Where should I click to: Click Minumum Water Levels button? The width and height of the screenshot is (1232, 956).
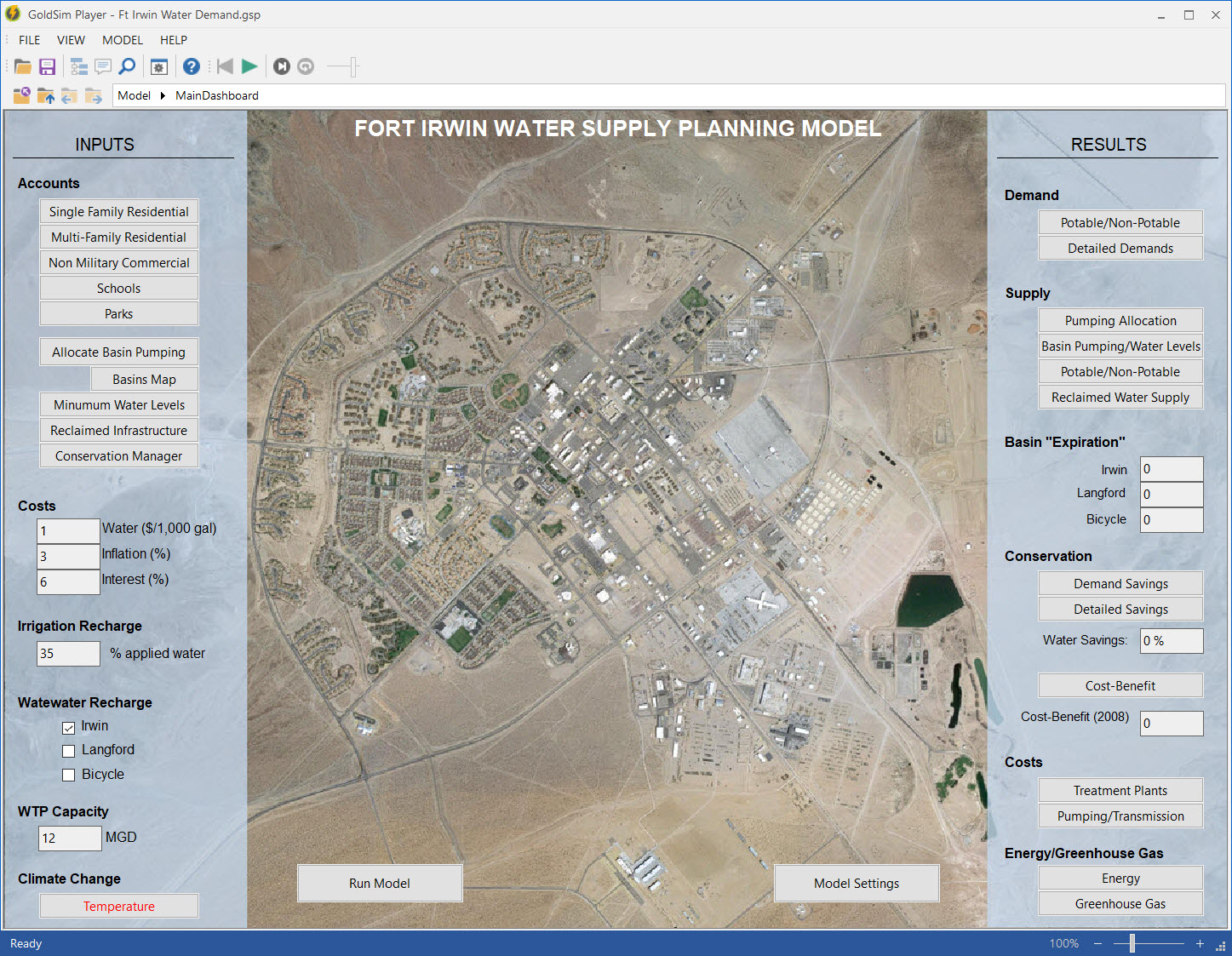(x=119, y=404)
